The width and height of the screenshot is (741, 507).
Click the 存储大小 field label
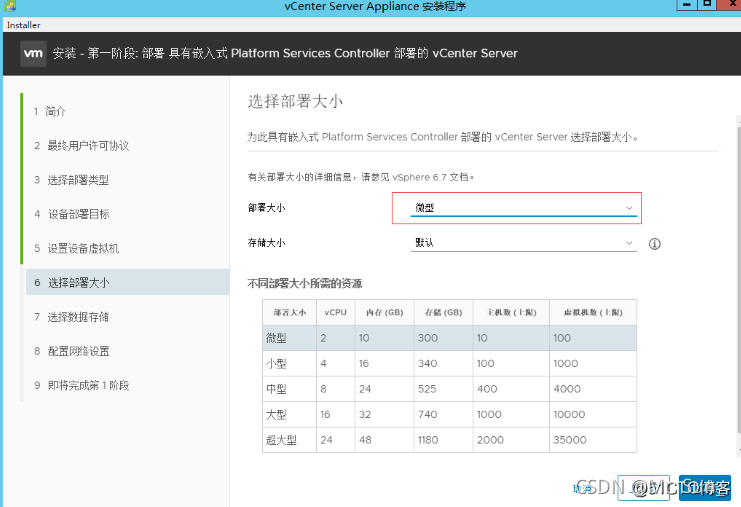click(267, 243)
